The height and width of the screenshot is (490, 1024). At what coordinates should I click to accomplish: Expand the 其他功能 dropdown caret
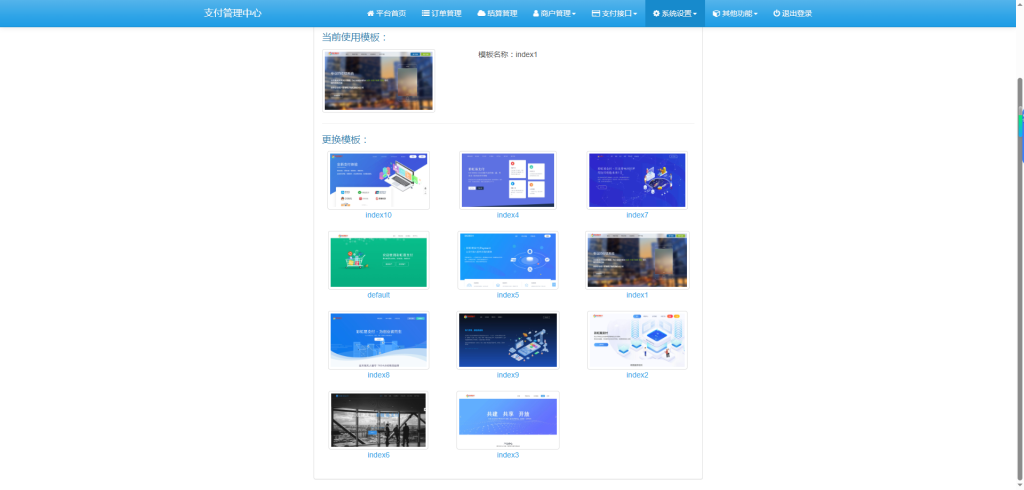[x=755, y=14]
